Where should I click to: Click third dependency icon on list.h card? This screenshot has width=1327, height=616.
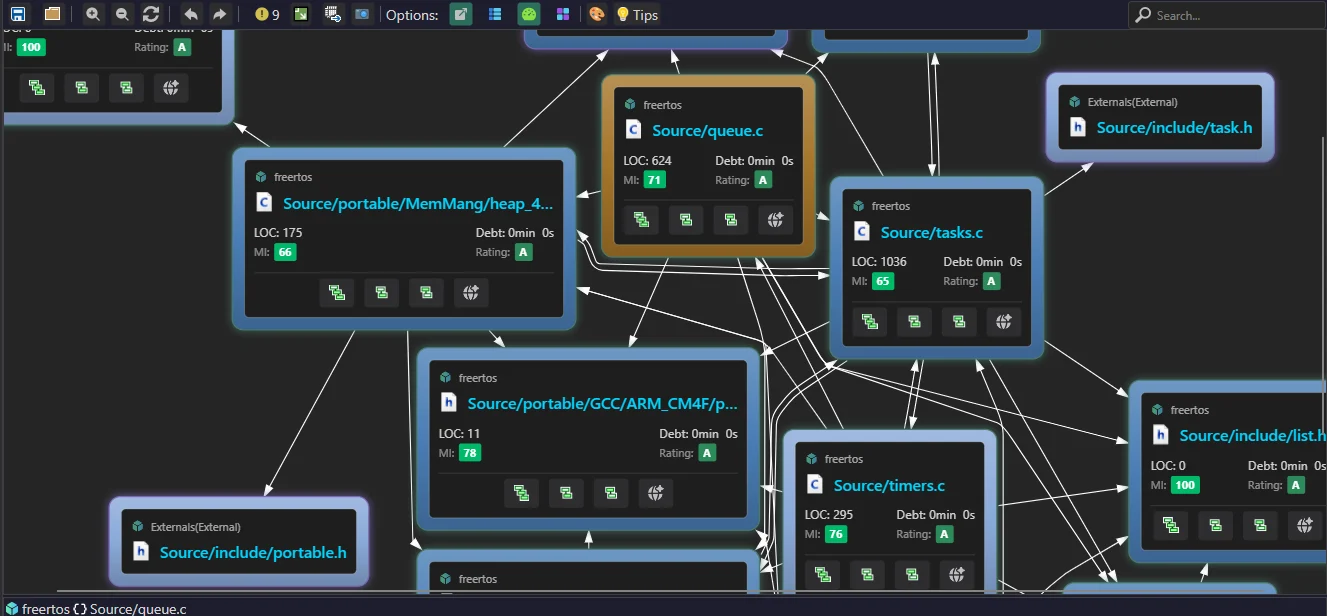[x=1260, y=525]
